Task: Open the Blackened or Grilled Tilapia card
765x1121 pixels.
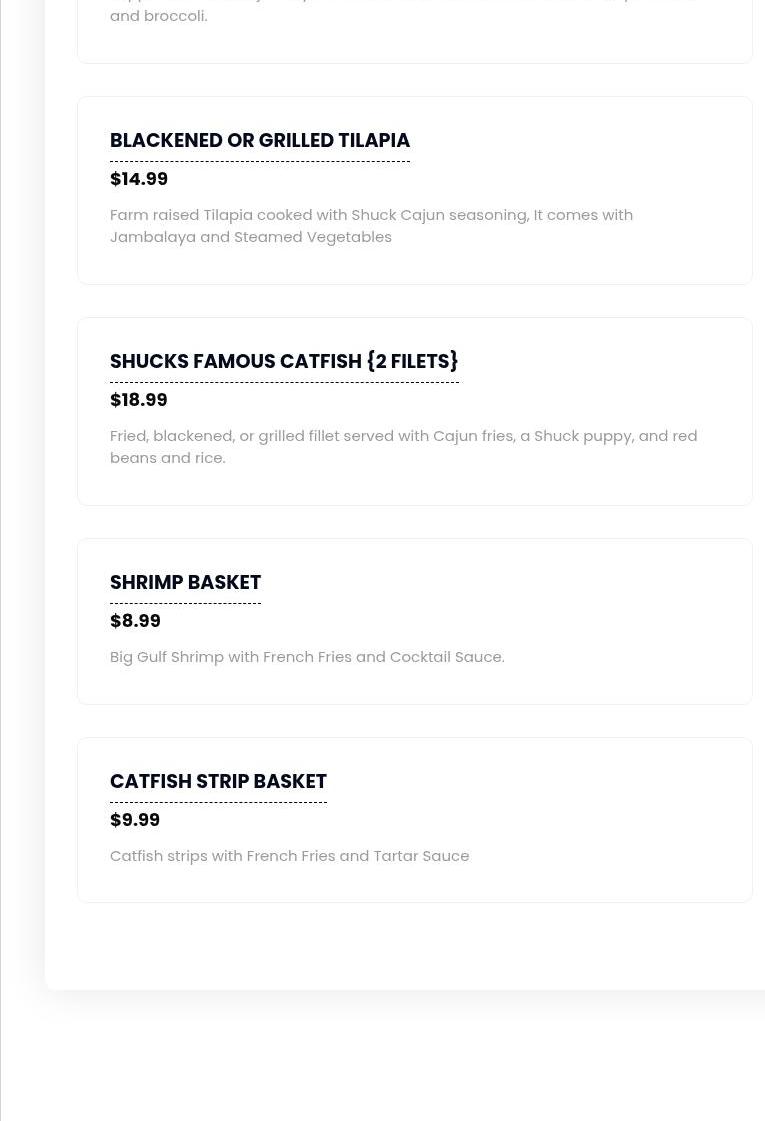Action: tap(415, 191)
